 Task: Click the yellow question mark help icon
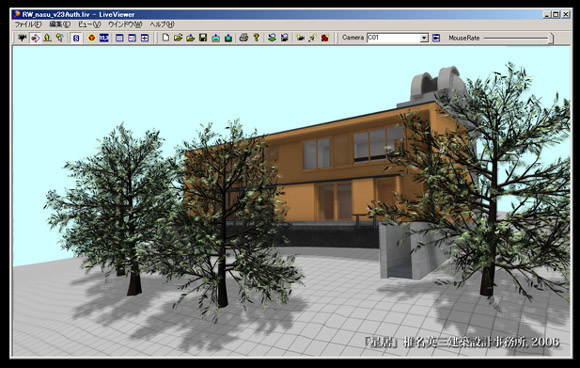(x=256, y=38)
